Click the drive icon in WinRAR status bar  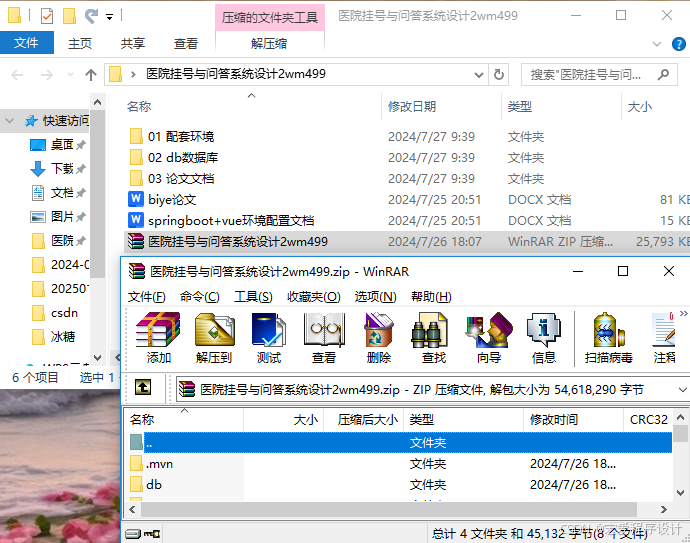pos(133,534)
